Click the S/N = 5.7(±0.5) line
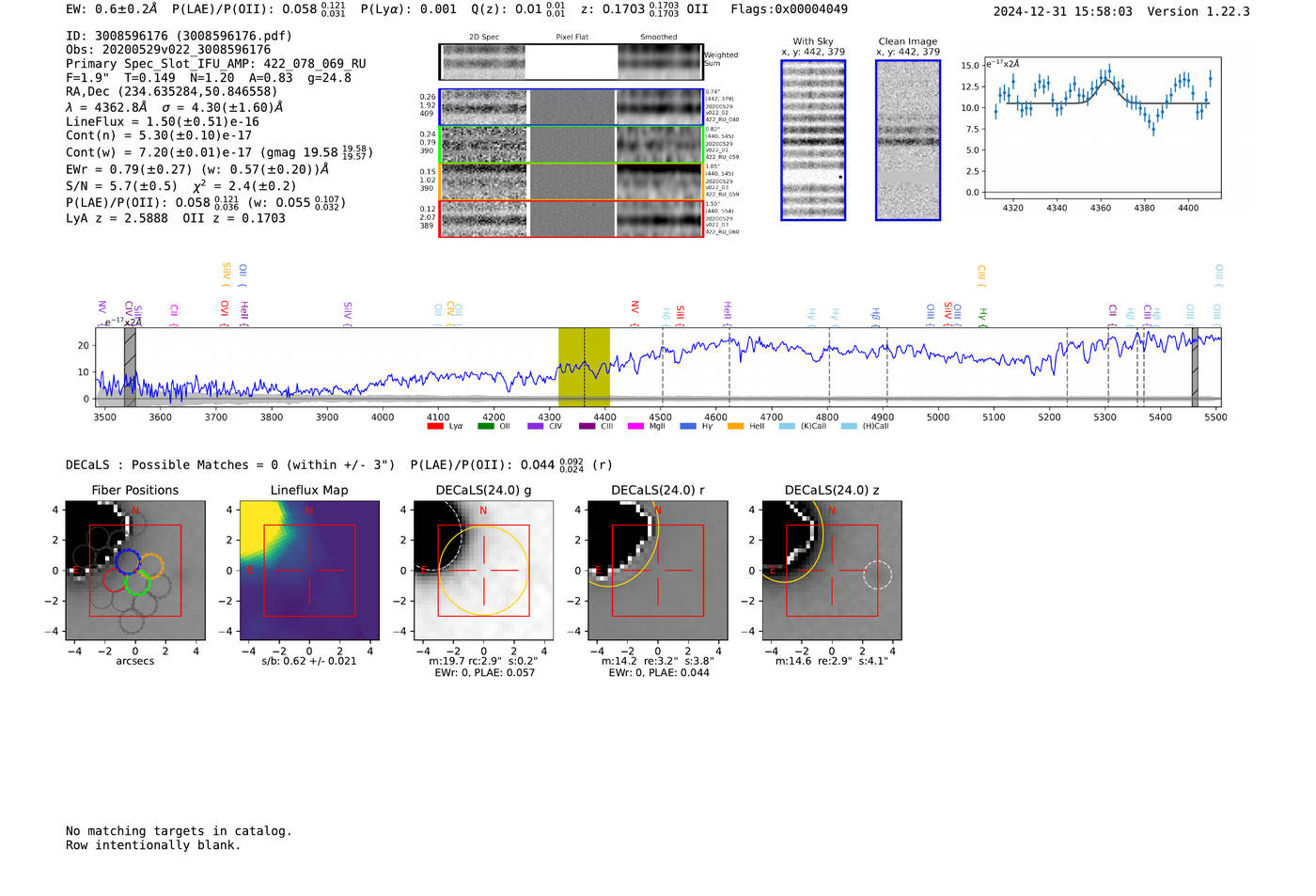The width and height of the screenshot is (1316, 896). (181, 185)
